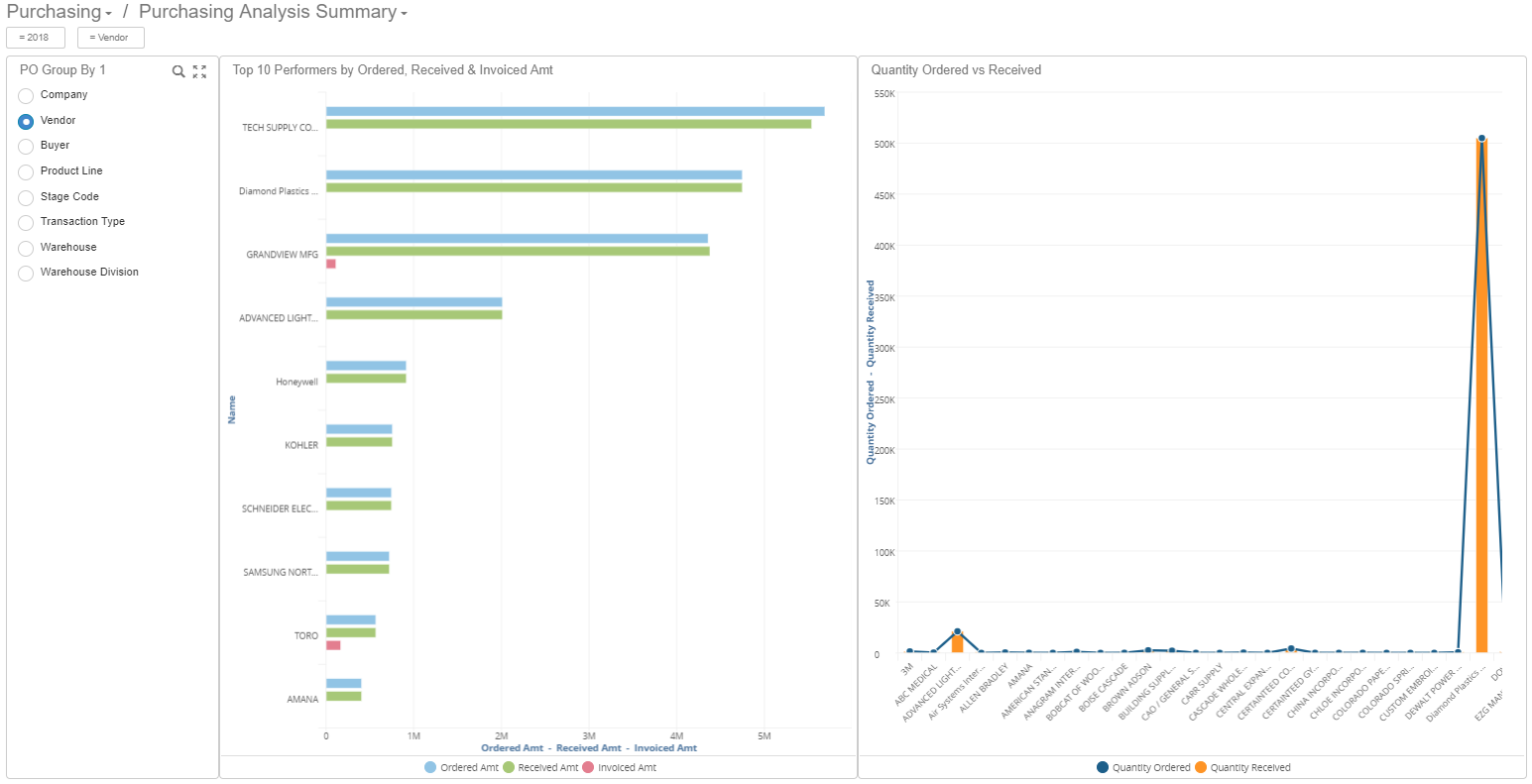This screenshot has width=1532, height=784.
Task: Click the breadcrumb separator slash icon
Action: tap(125, 12)
